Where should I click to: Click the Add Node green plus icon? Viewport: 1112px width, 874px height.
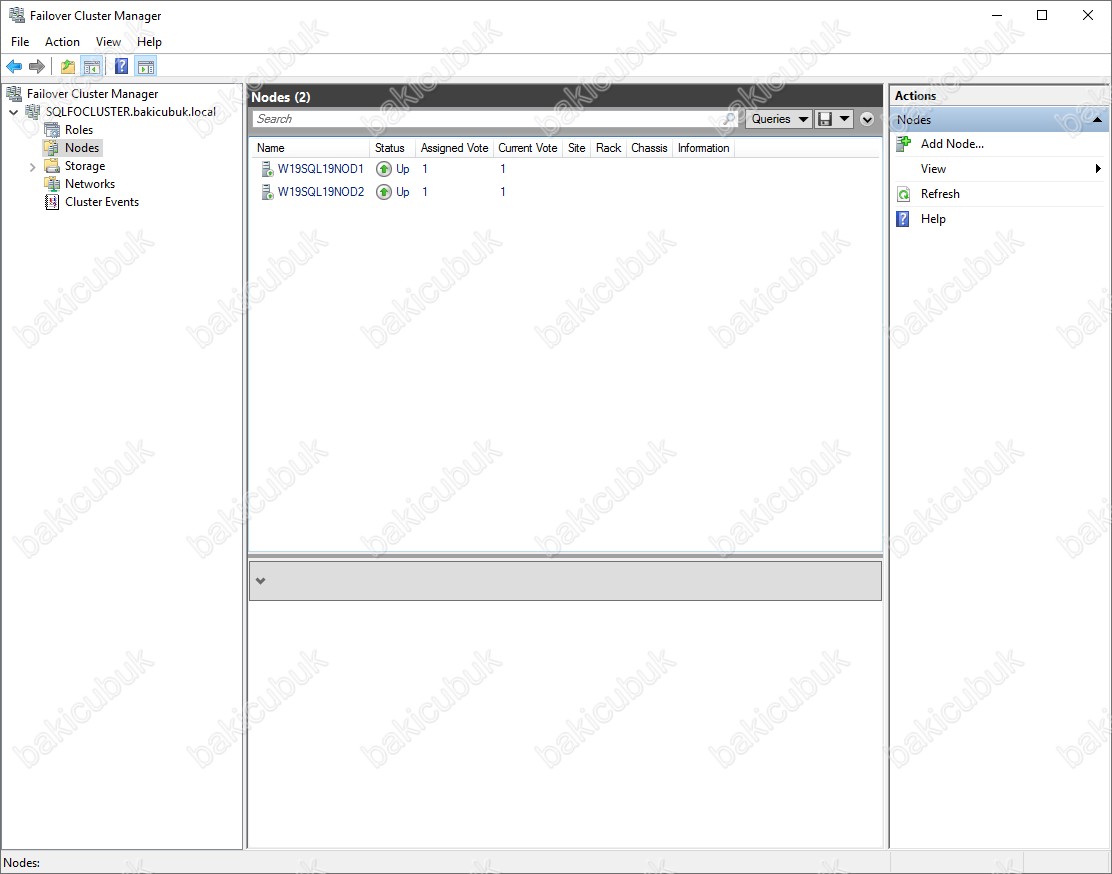tap(904, 144)
